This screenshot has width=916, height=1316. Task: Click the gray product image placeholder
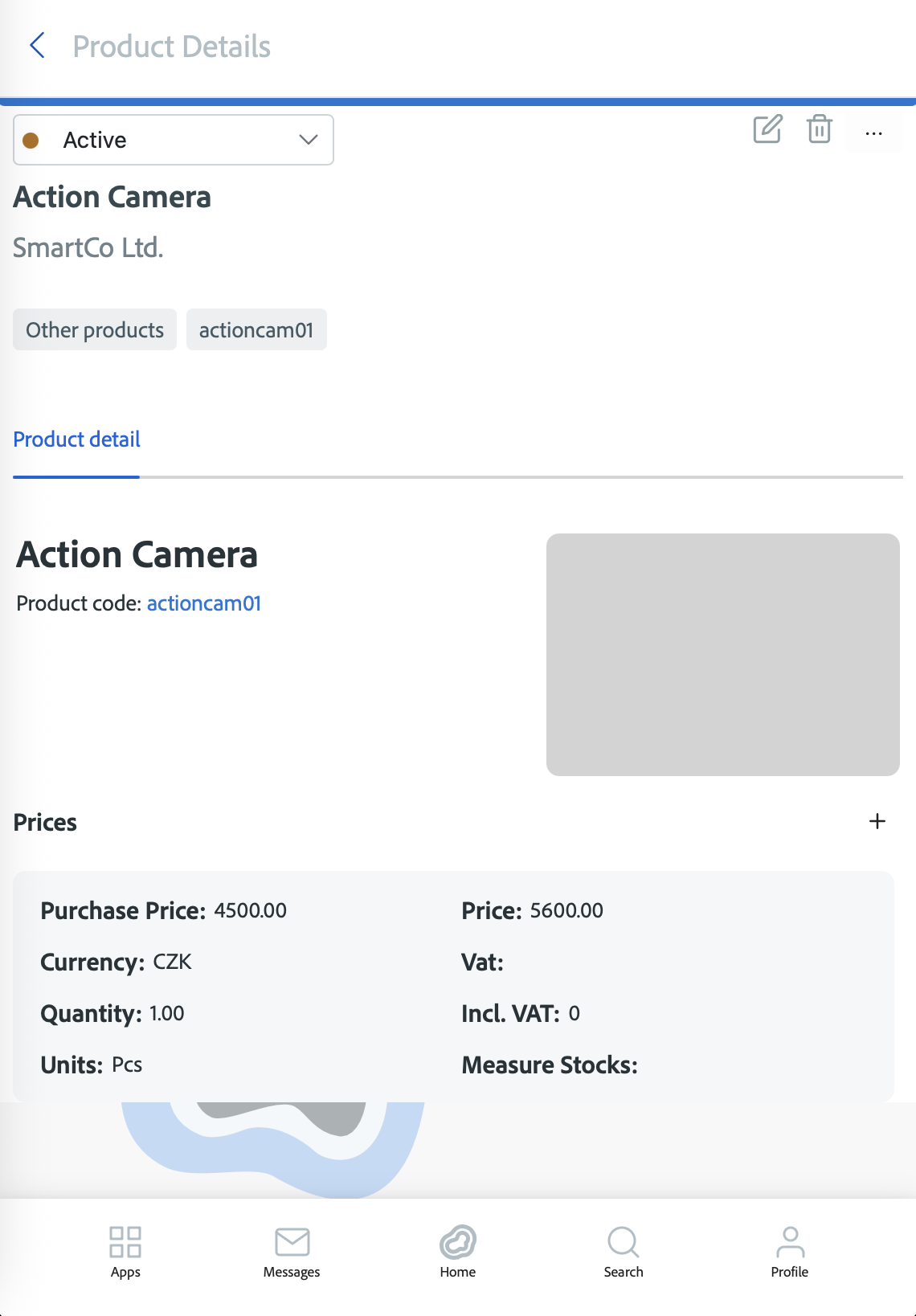click(722, 654)
